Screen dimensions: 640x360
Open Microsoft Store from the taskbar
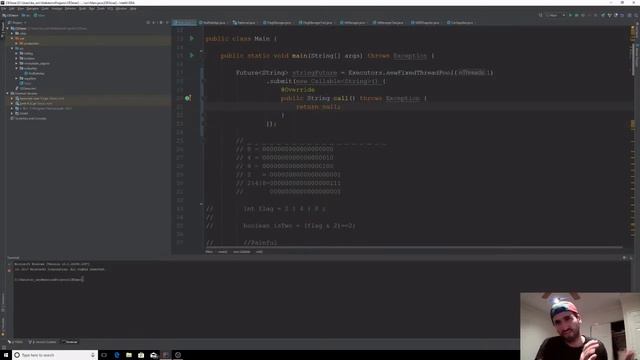[x=141, y=355]
